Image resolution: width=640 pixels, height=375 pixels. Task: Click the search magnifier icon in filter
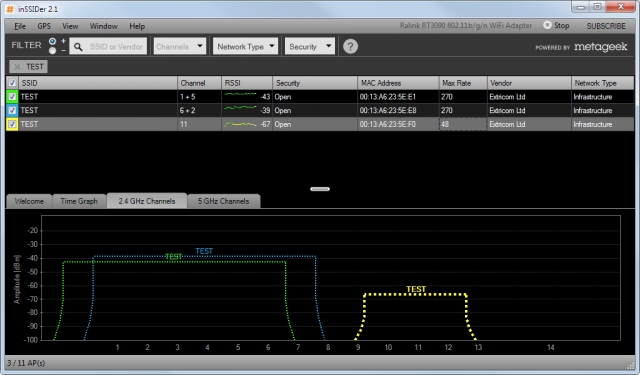point(78,47)
